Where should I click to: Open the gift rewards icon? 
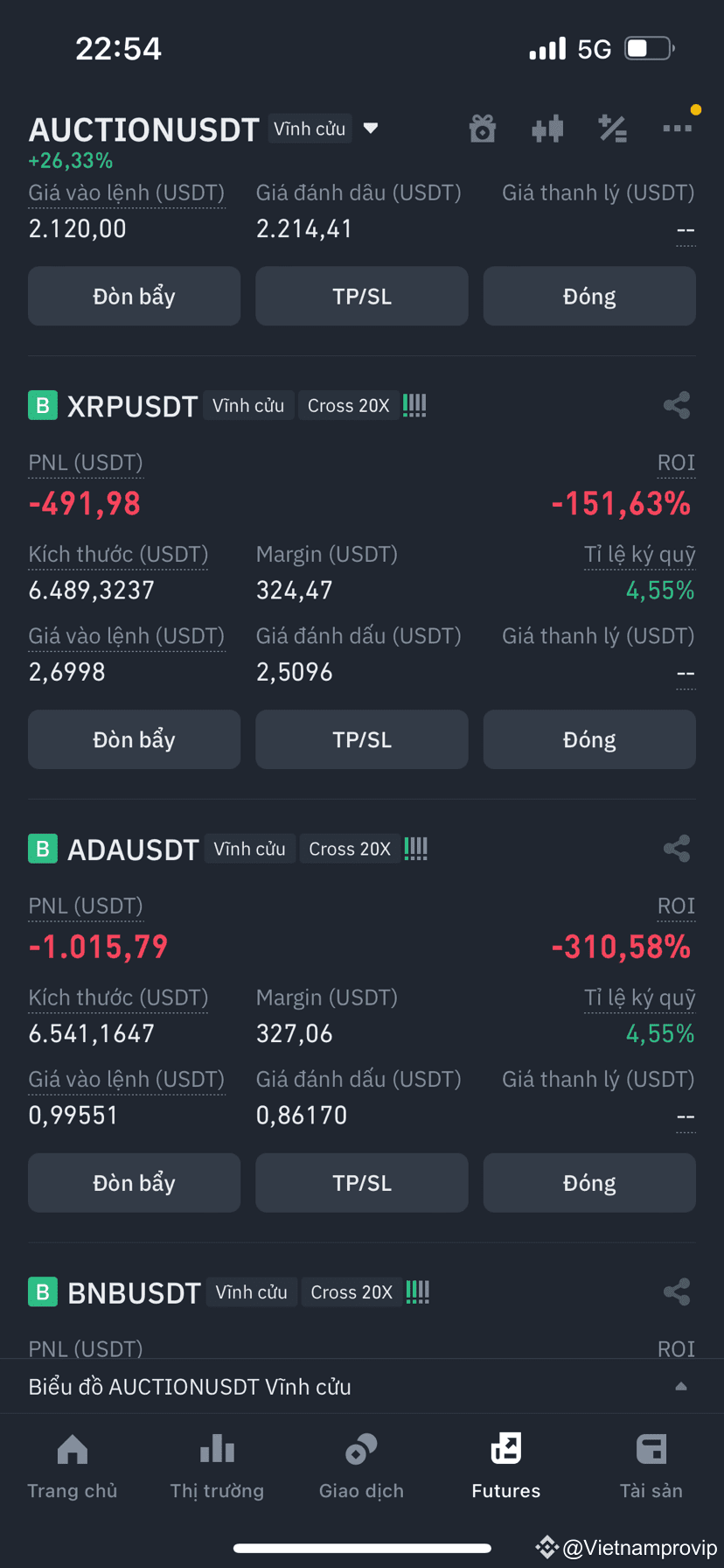pos(483,129)
